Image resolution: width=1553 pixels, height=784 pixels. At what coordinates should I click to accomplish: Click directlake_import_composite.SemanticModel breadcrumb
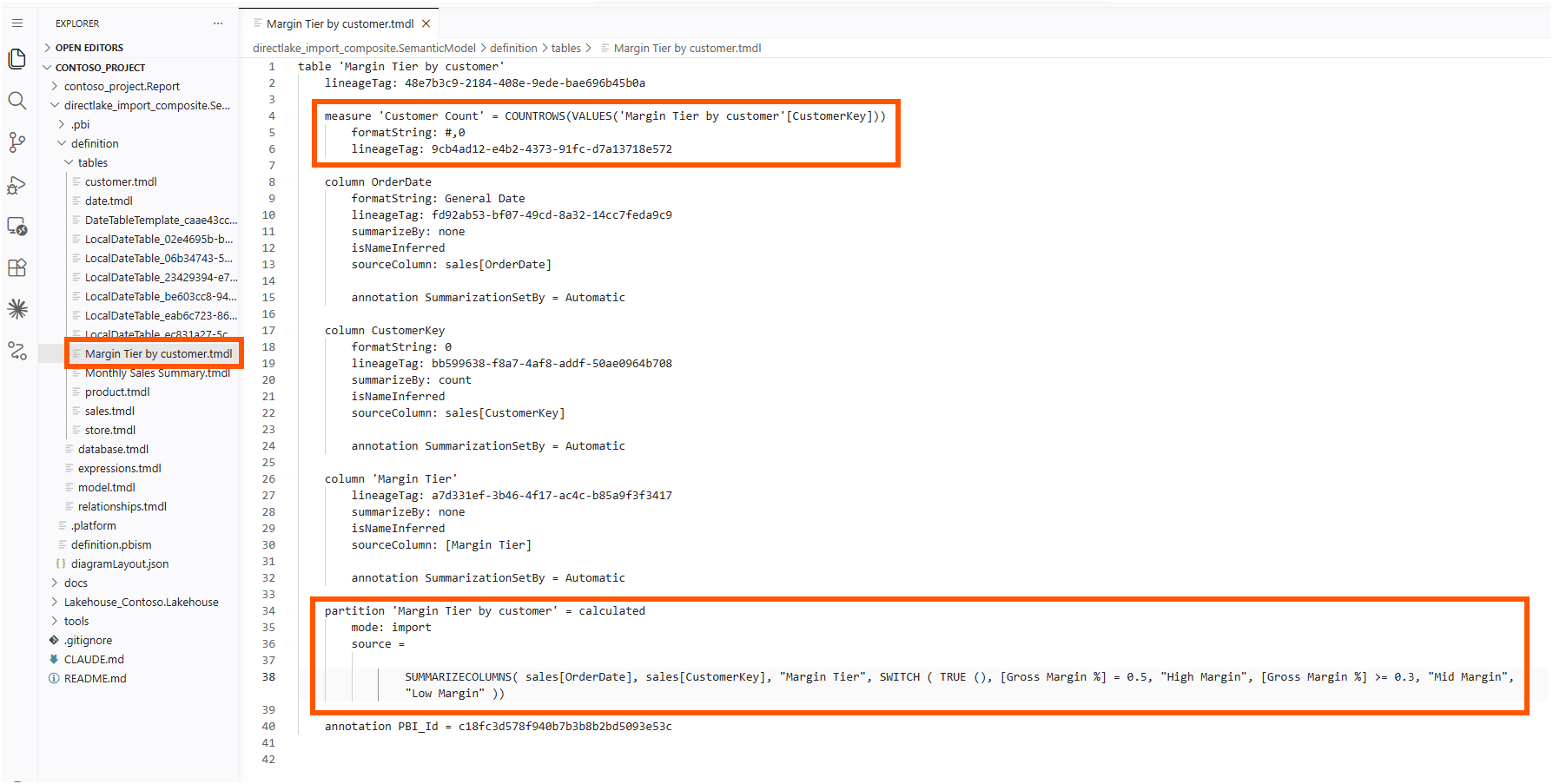click(x=364, y=48)
